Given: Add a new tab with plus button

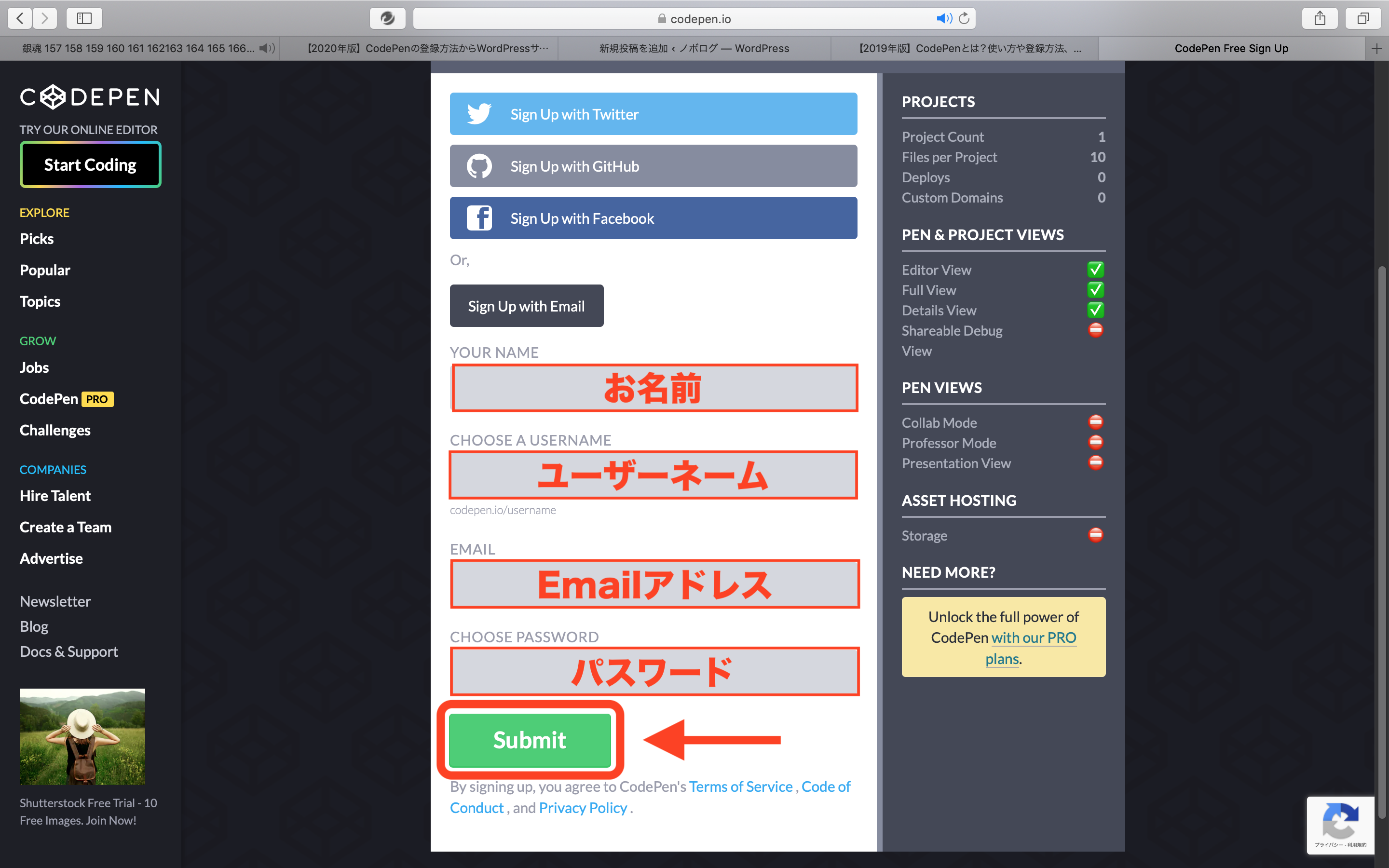Looking at the screenshot, I should 1376,49.
